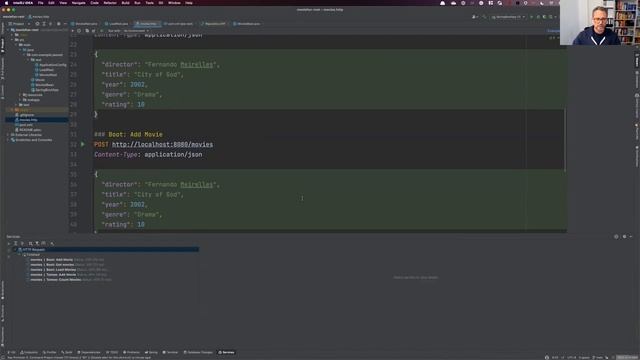Open the Terminal tool window
Screen dimensions: 640x360
coord(171,352)
